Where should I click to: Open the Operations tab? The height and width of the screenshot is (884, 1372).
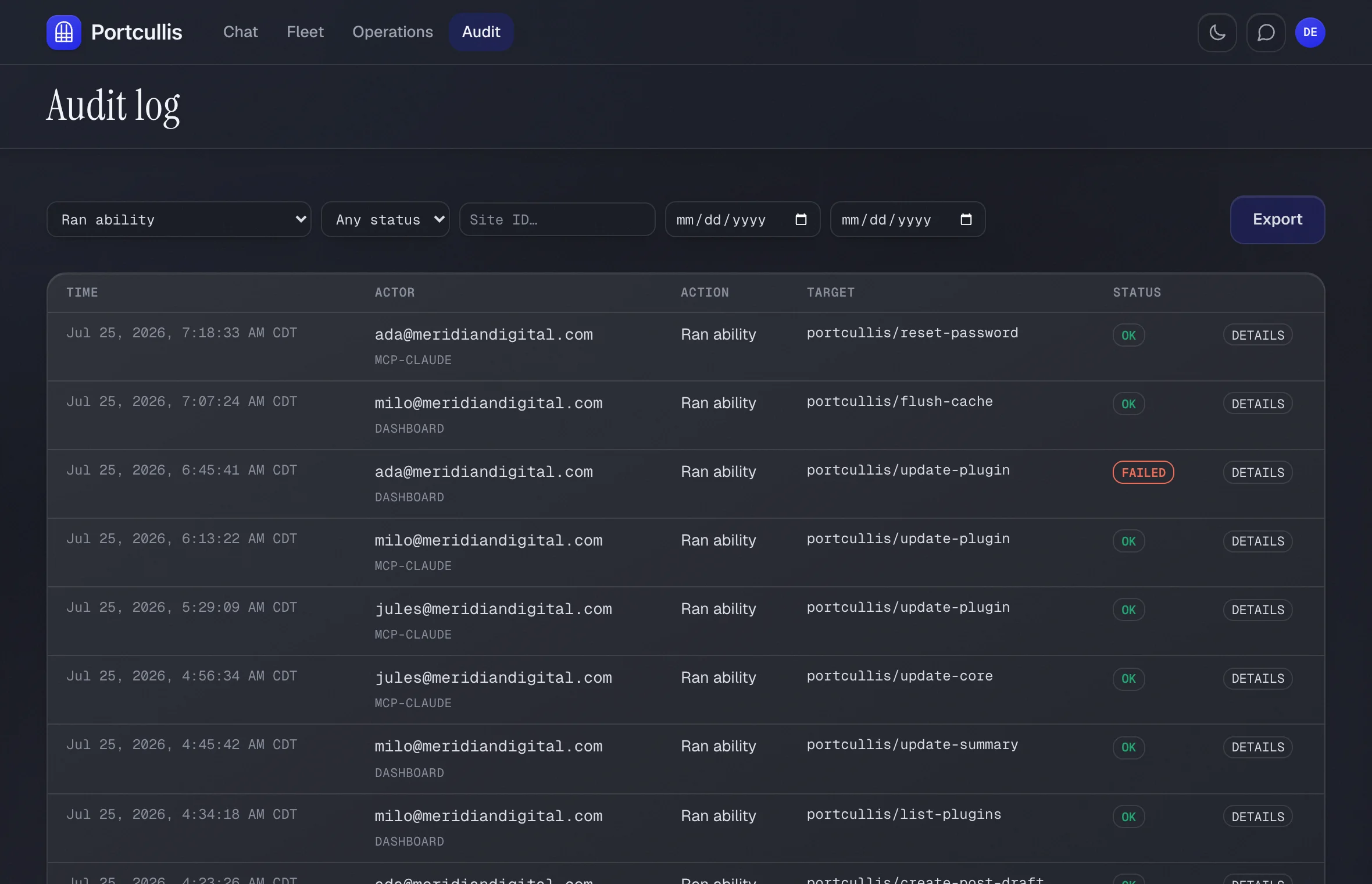392,32
